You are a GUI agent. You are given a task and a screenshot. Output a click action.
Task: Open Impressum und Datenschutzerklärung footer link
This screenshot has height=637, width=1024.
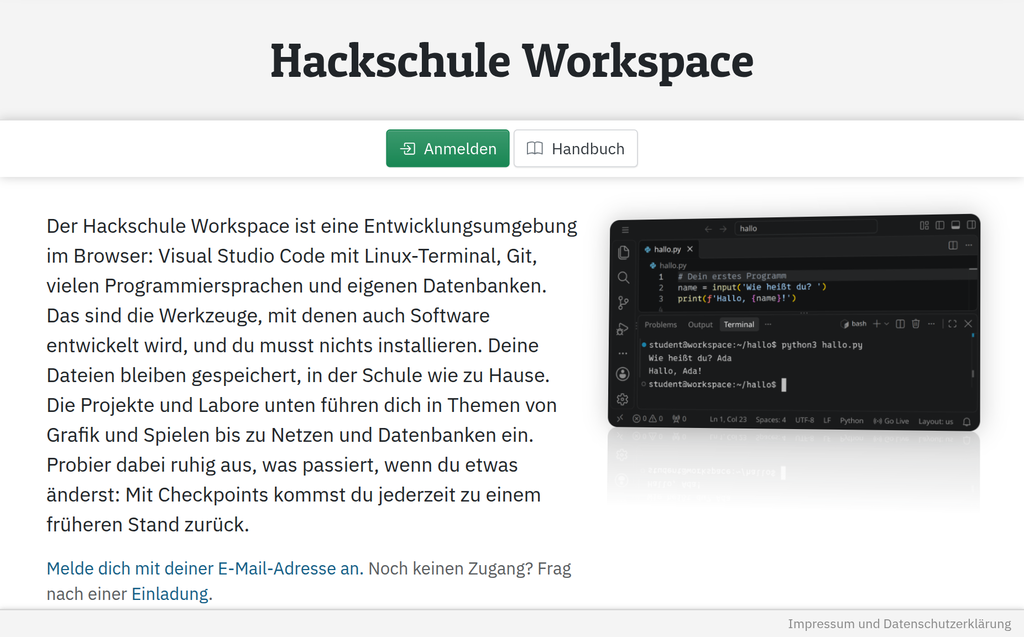click(899, 624)
